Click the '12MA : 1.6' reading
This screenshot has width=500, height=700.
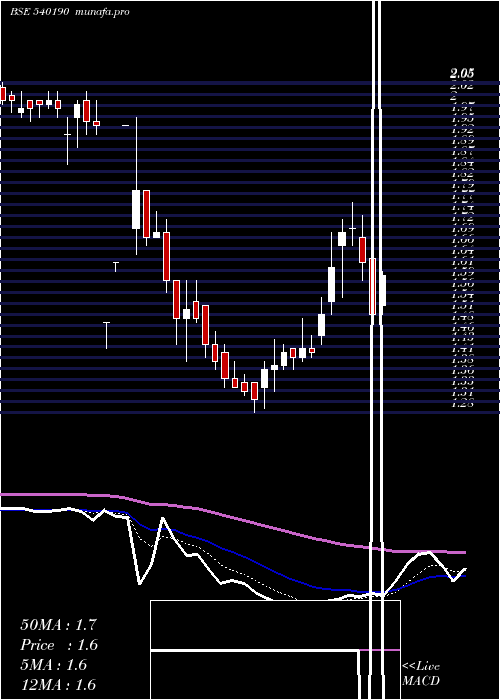tap(58, 684)
